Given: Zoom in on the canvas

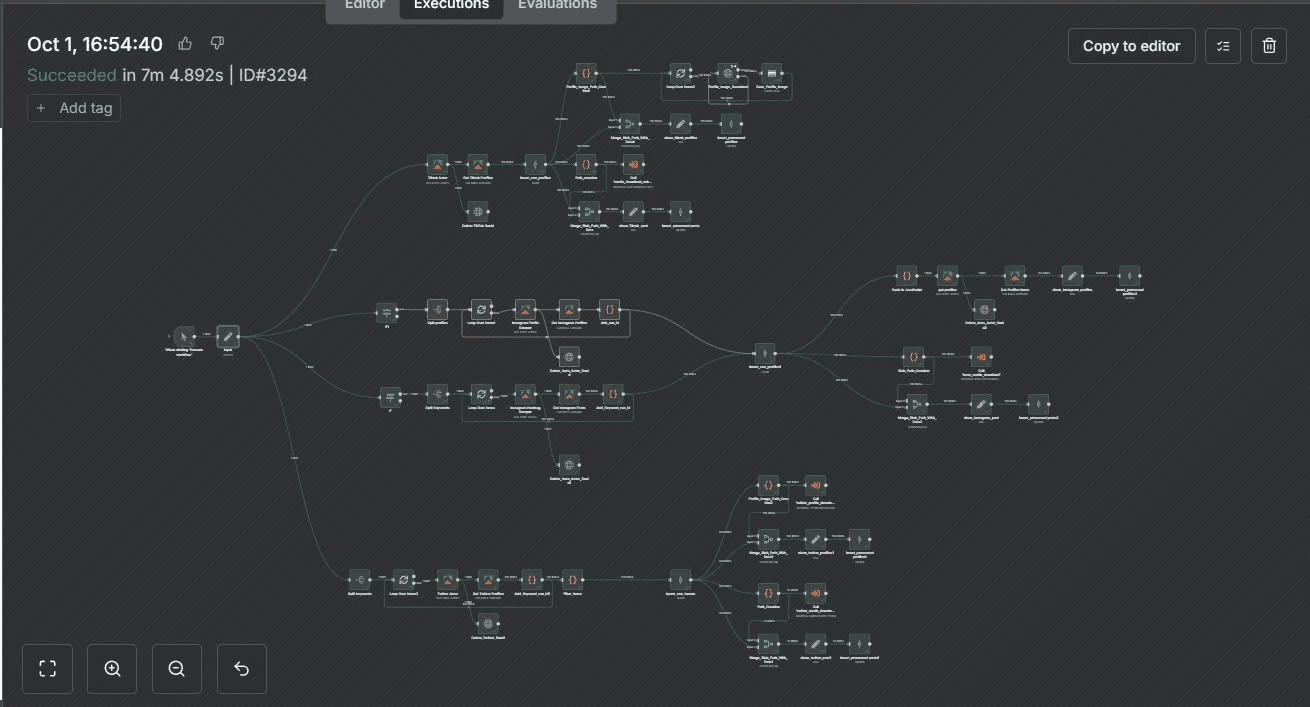Looking at the screenshot, I should 112,669.
